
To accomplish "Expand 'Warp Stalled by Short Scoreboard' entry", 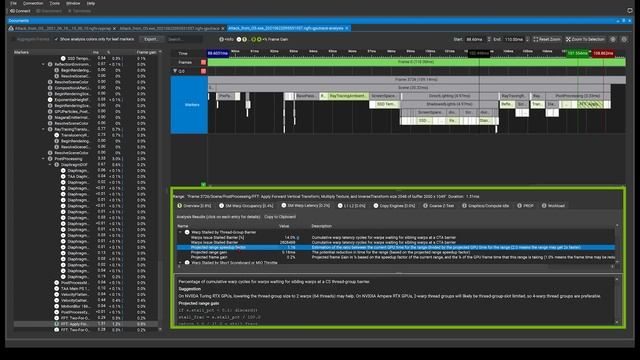I will tap(180, 262).
